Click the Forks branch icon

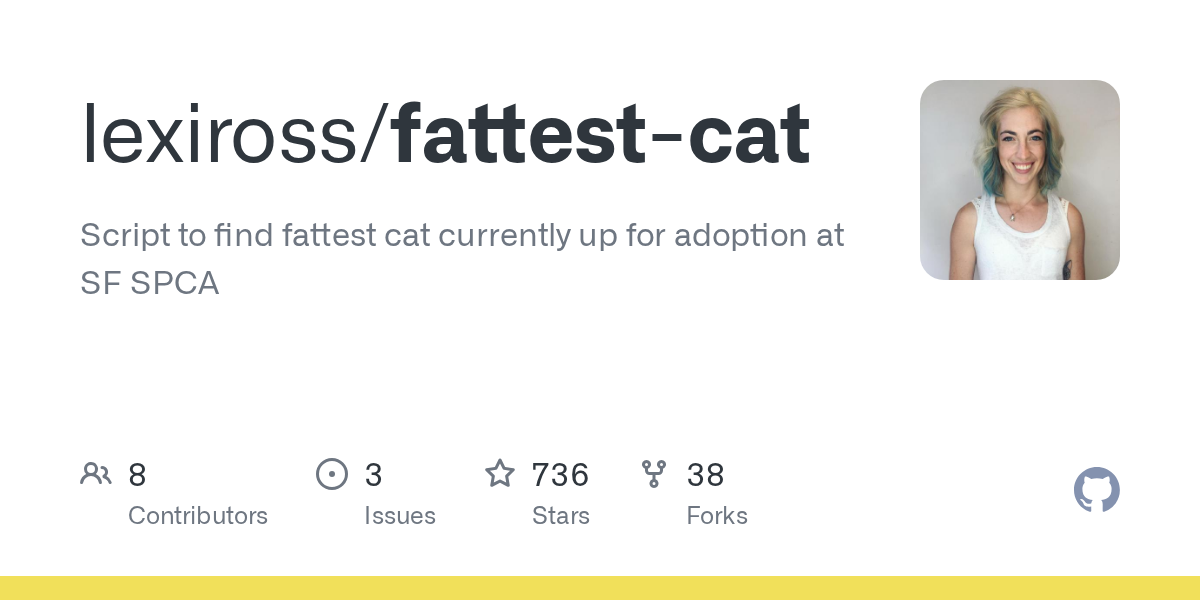pos(654,474)
